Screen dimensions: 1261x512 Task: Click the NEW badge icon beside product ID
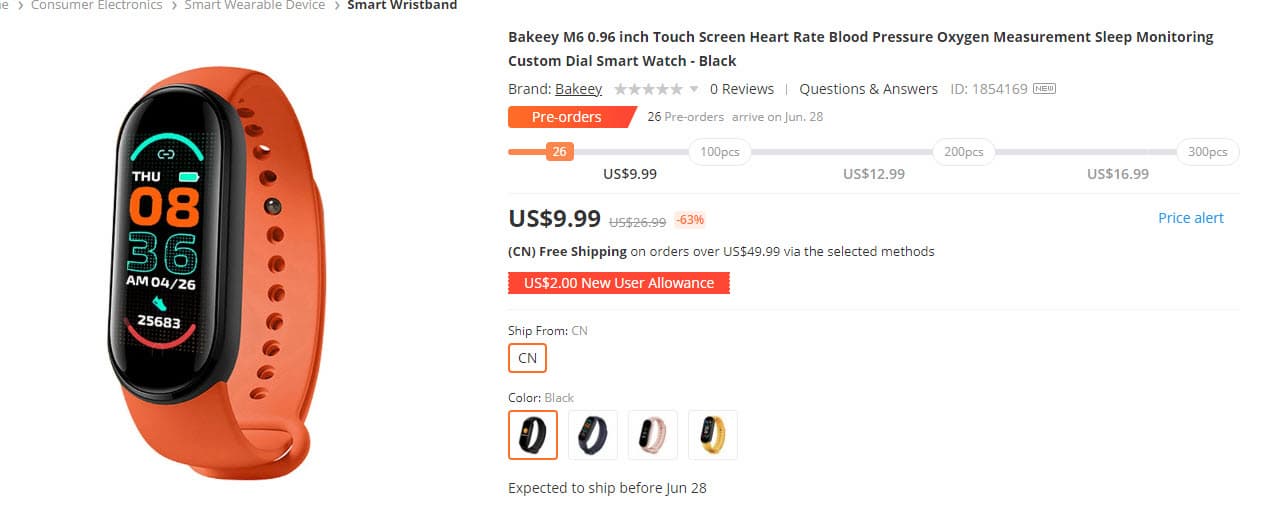(1044, 89)
